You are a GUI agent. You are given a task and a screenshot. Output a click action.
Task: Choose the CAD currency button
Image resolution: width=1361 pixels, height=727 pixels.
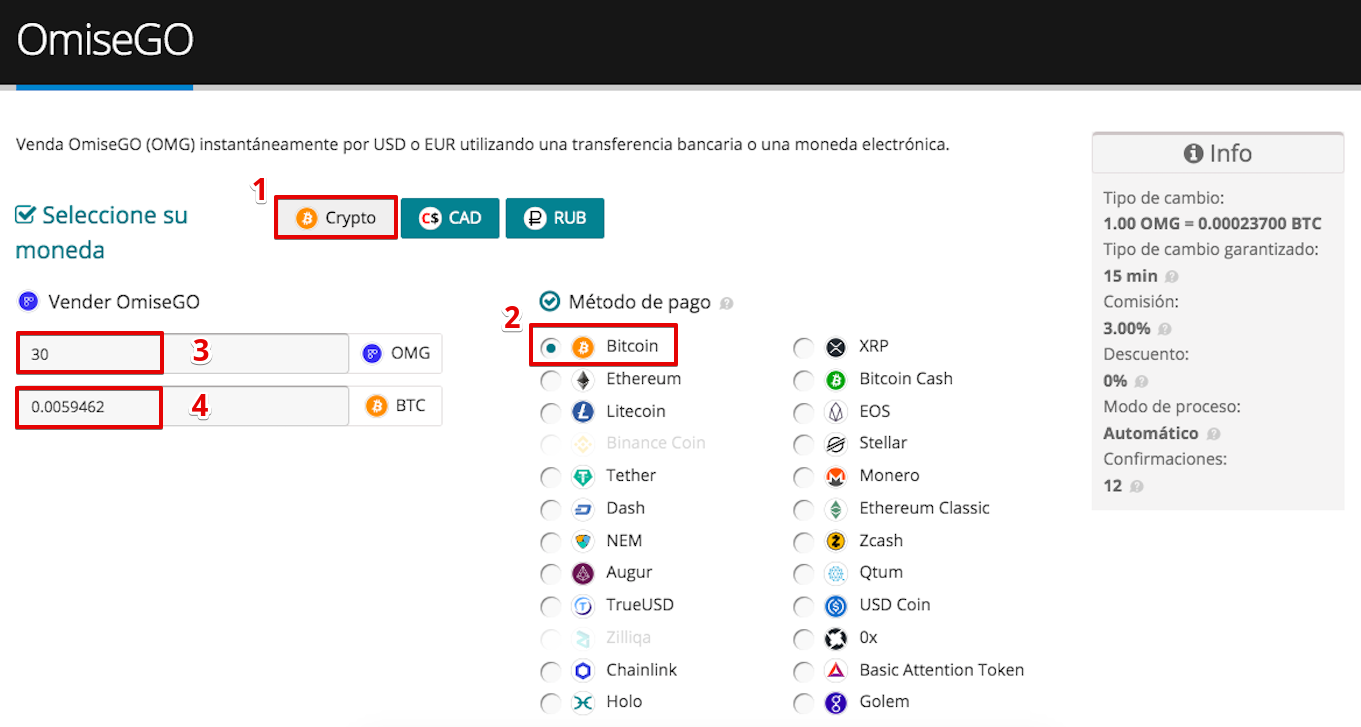(450, 218)
